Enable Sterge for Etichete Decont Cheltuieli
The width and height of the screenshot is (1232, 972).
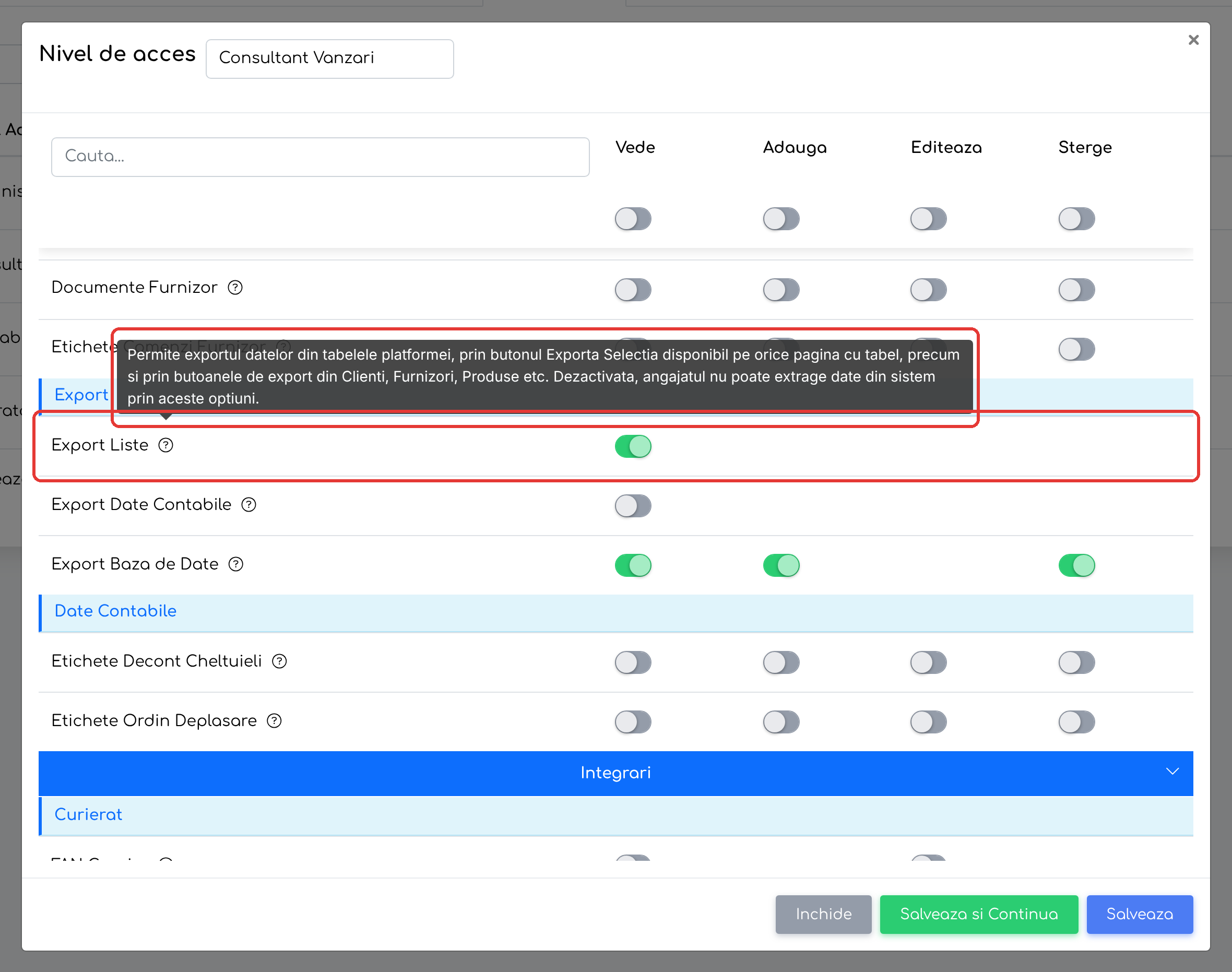pos(1076,662)
